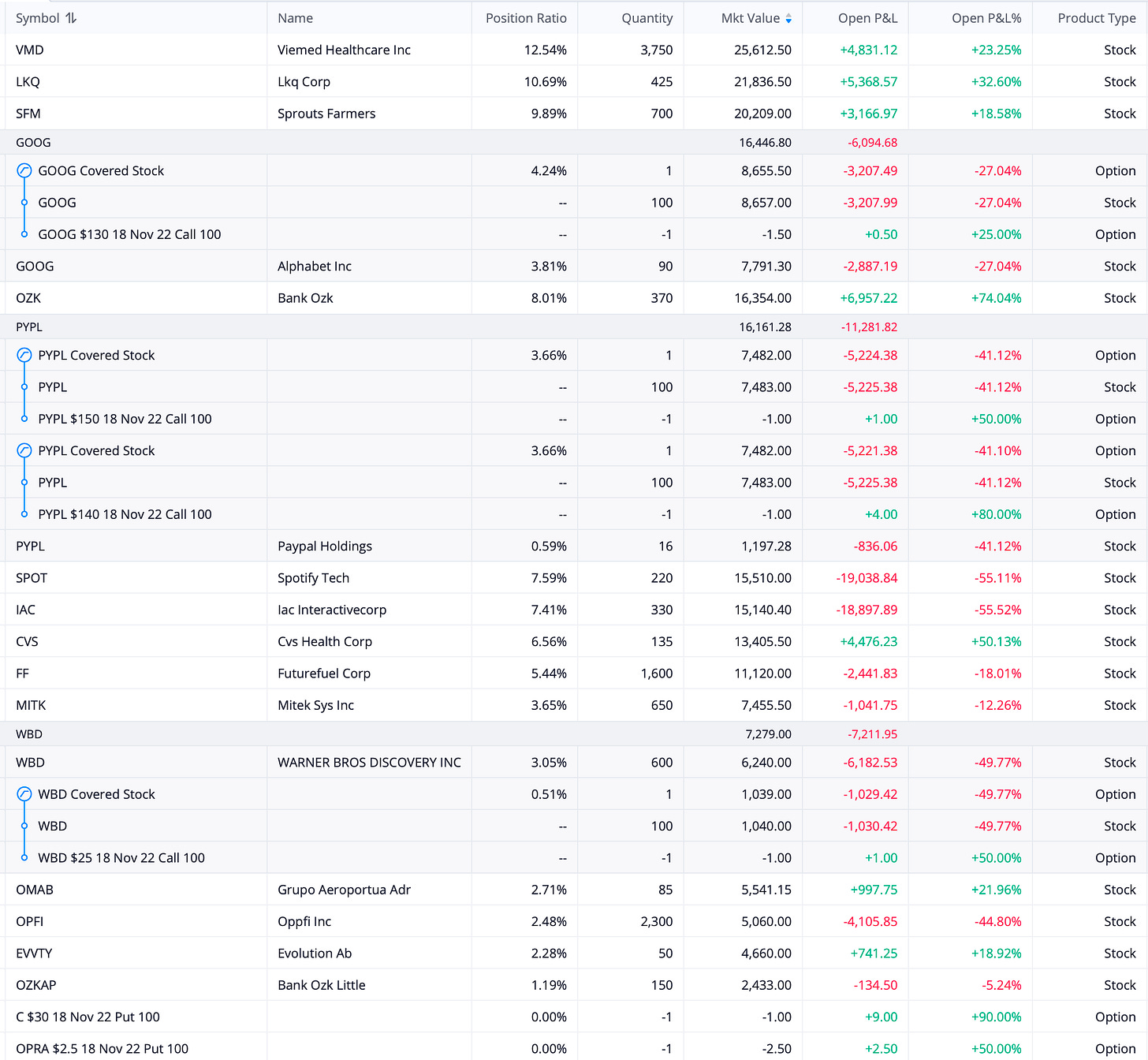Select OPRA $2.5 18 Nov 22 Put 100
The image size is (1148, 1060).
click(x=102, y=1049)
